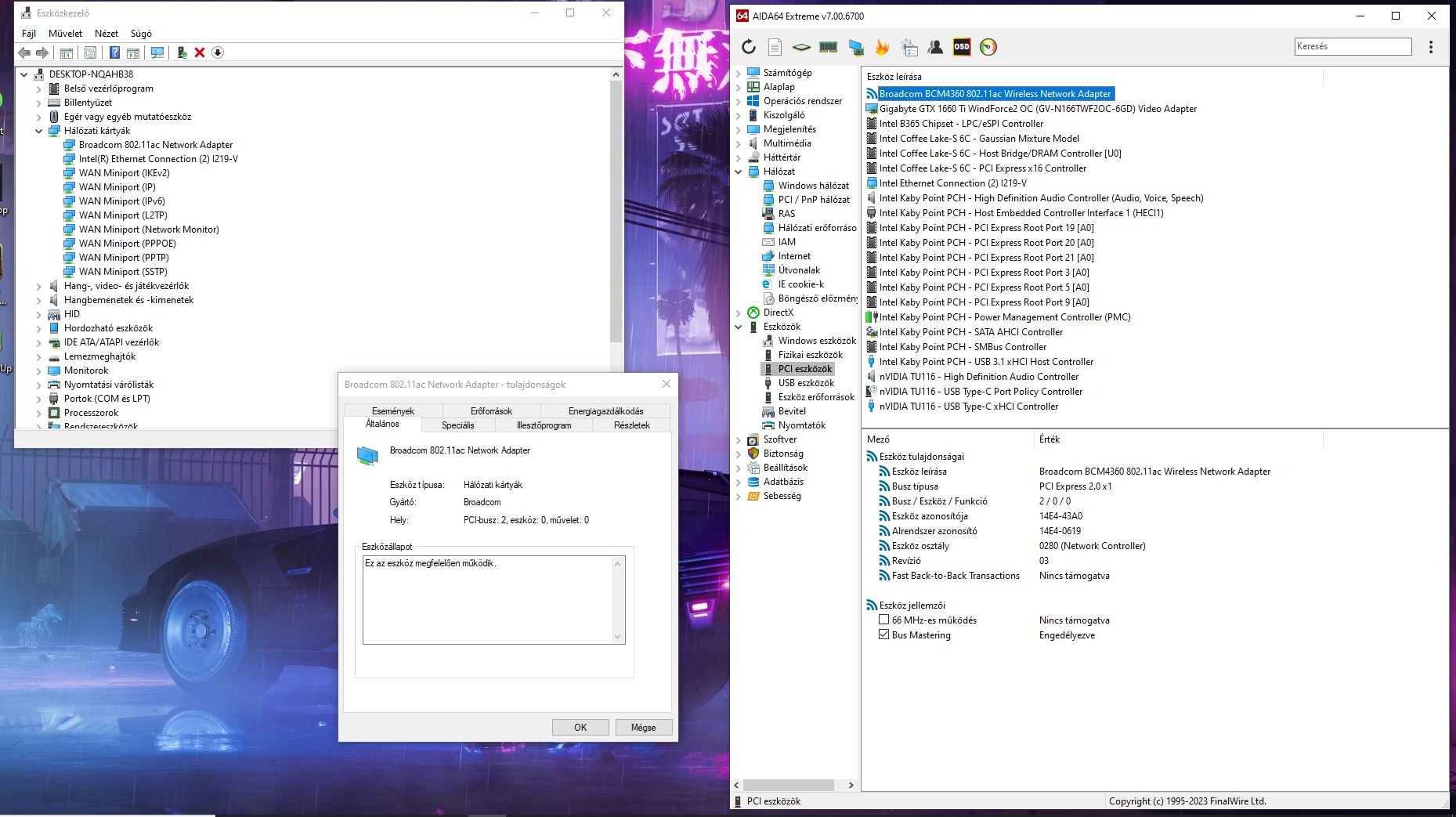Click the CPU chip icon in AIDA64 toolbar
This screenshot has height=817, width=1456.
(801, 47)
